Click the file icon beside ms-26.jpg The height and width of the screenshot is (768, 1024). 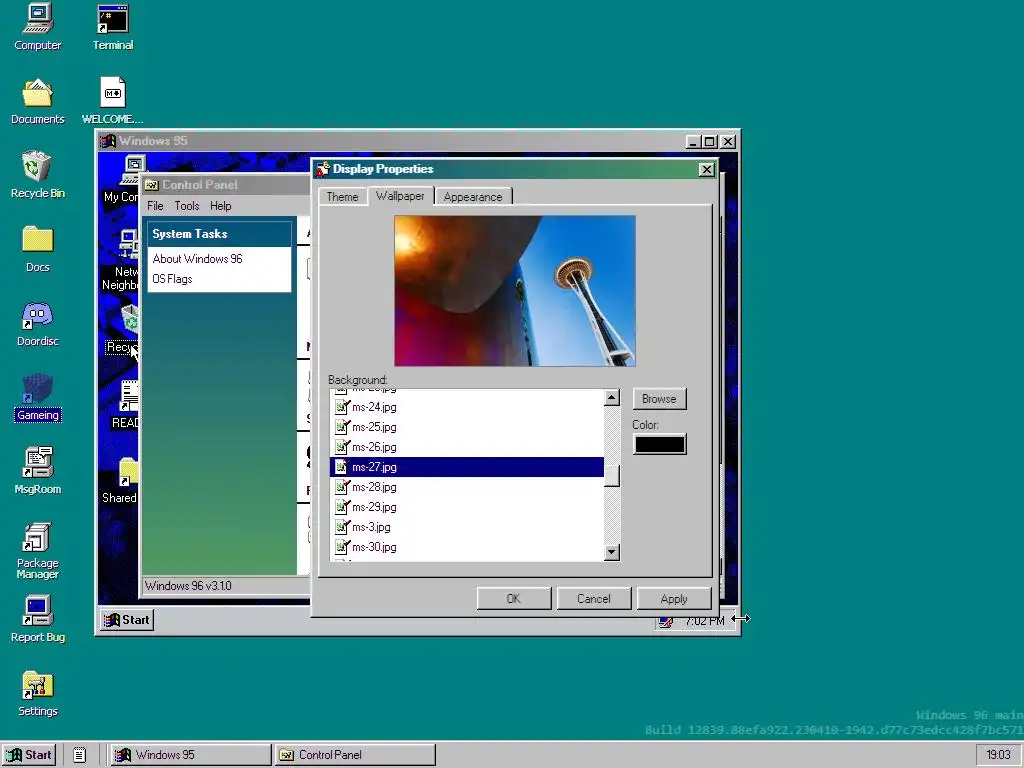point(342,447)
